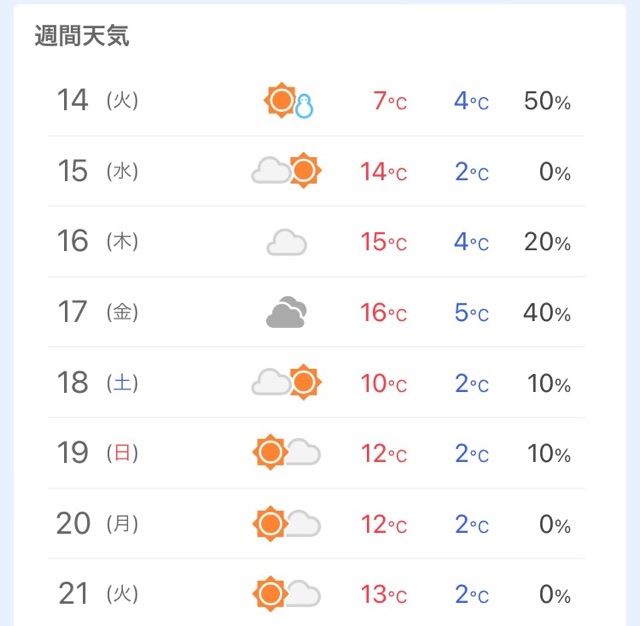640x626 pixels.
Task: Click the 週間天気 heading
Action: coord(82,36)
